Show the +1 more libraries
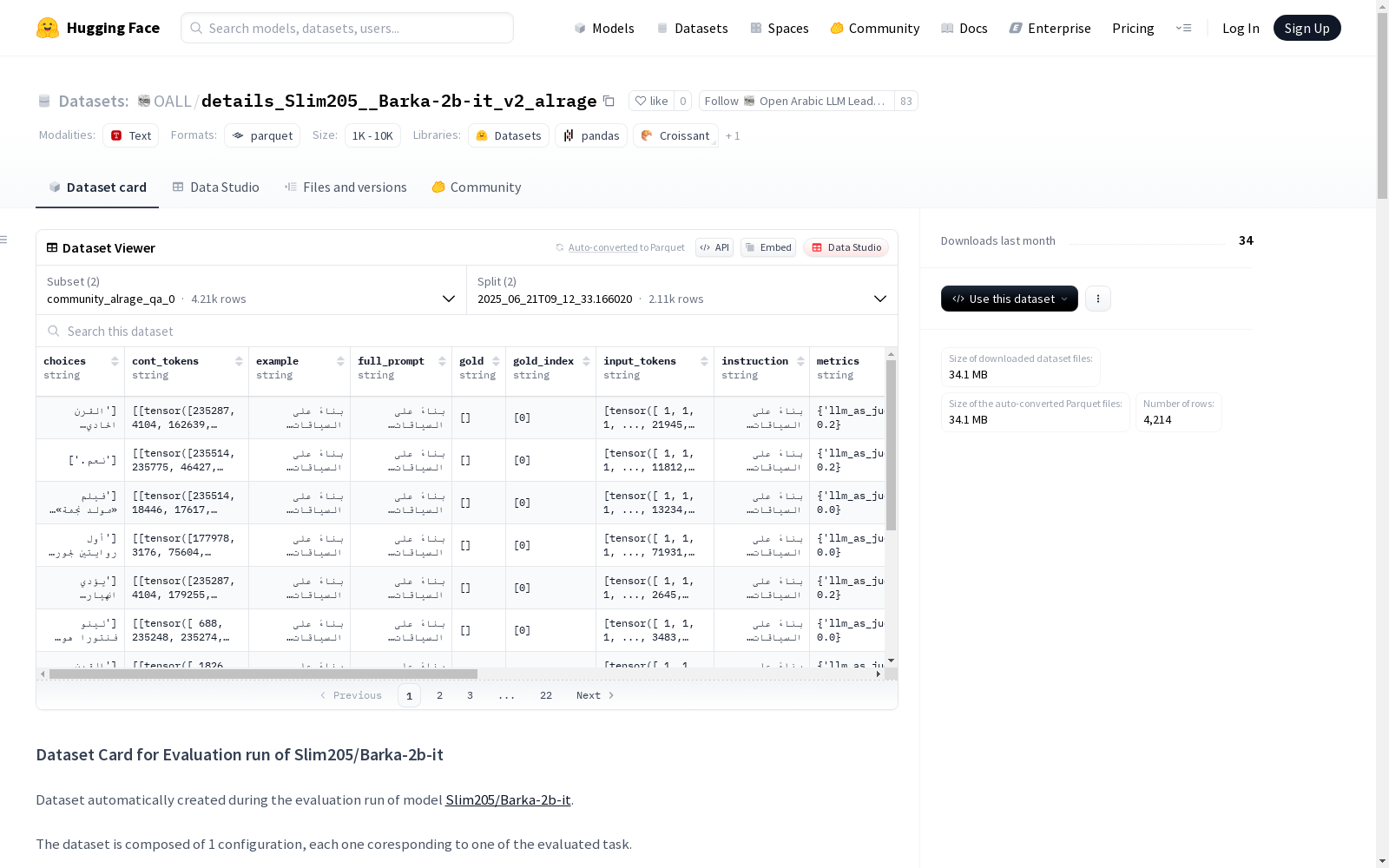This screenshot has height=868, width=1389. pos(733,135)
